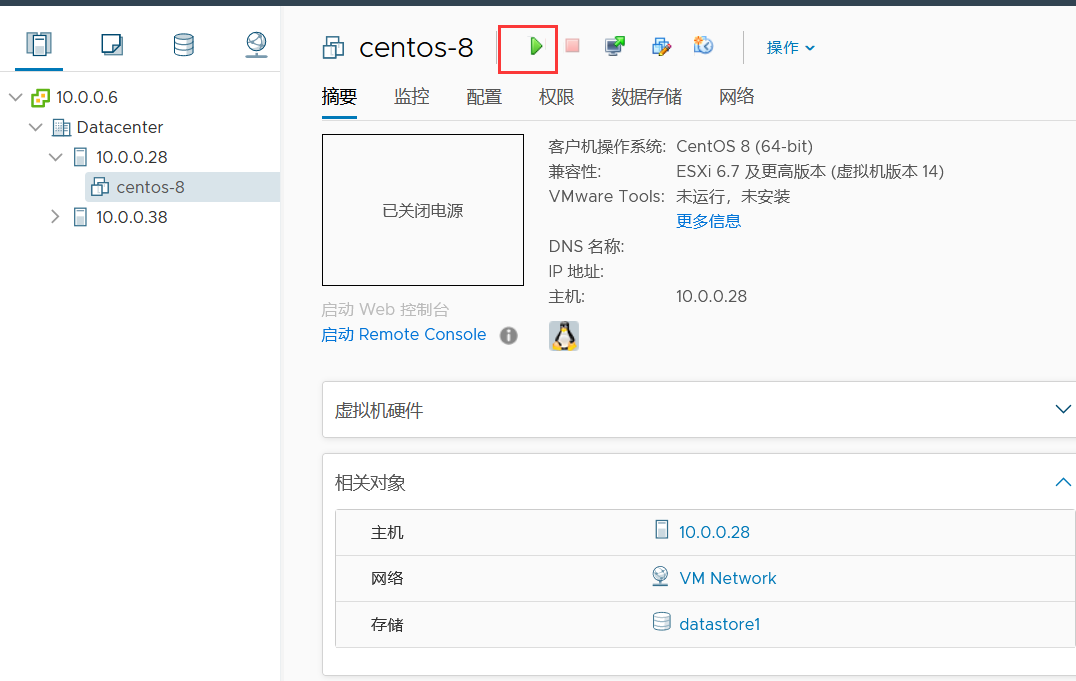The height and width of the screenshot is (681, 1076).
Task: Select Datacenter in the inventory tree
Action: 120,127
